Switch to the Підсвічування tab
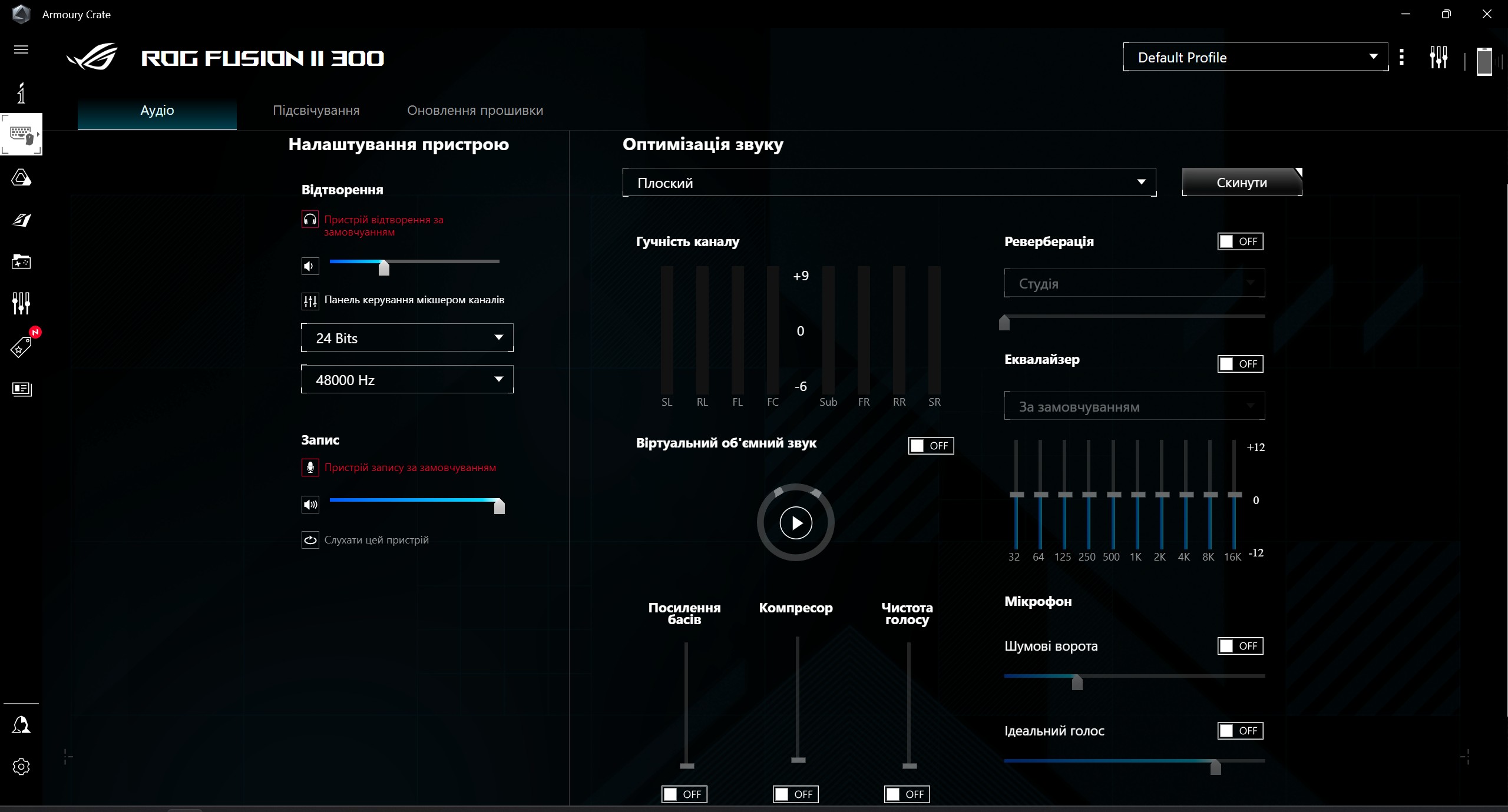Screen dimensions: 1508x812 click(x=316, y=111)
